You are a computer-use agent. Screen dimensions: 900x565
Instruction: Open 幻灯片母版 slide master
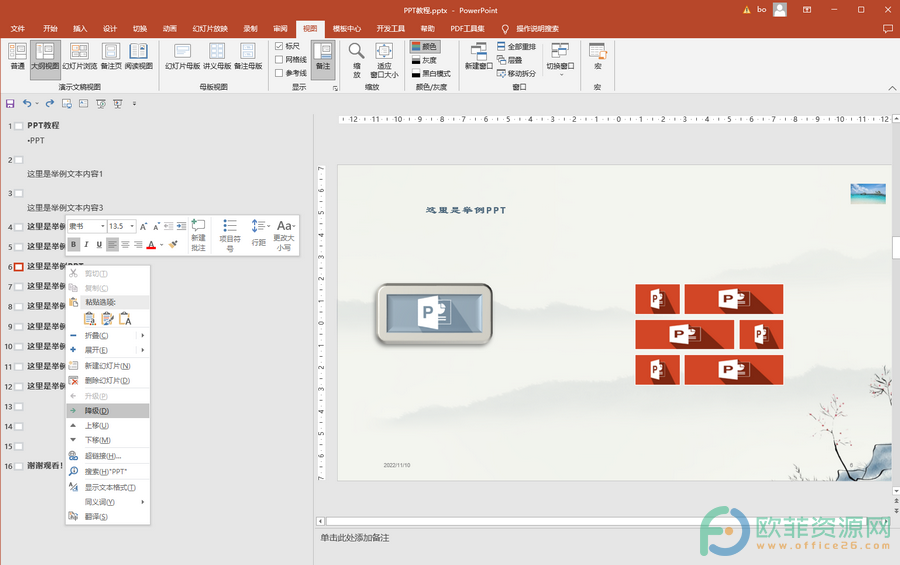pos(183,56)
